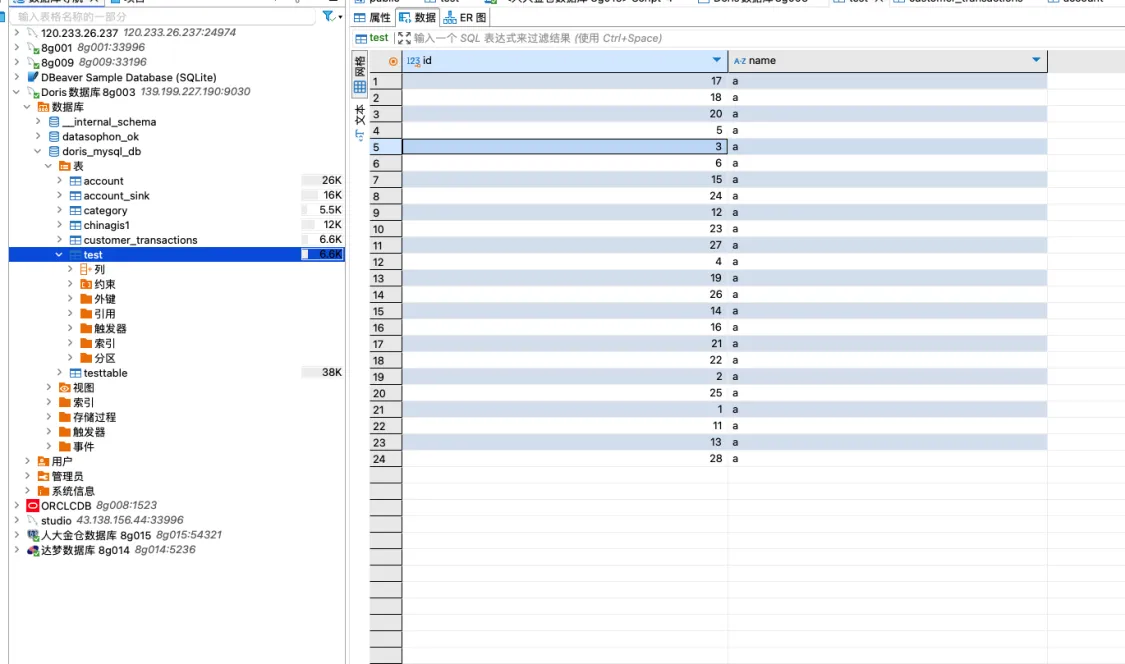Switch to the 属性 tab
The image size is (1125, 664).
[373, 17]
